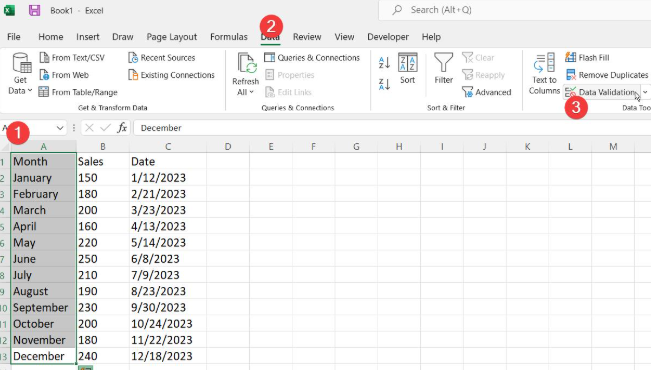Click the Month header cell
The width and height of the screenshot is (653, 370).
click(43, 162)
